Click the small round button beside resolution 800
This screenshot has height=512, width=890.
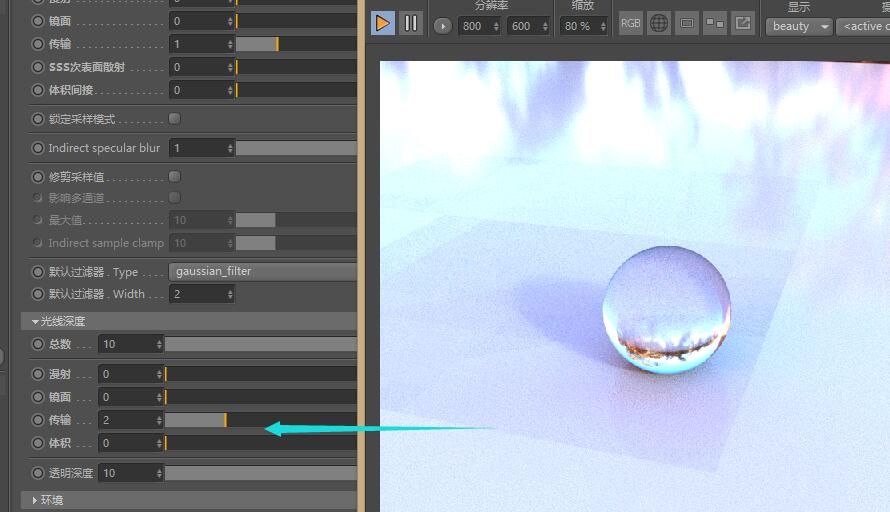[x=443, y=26]
